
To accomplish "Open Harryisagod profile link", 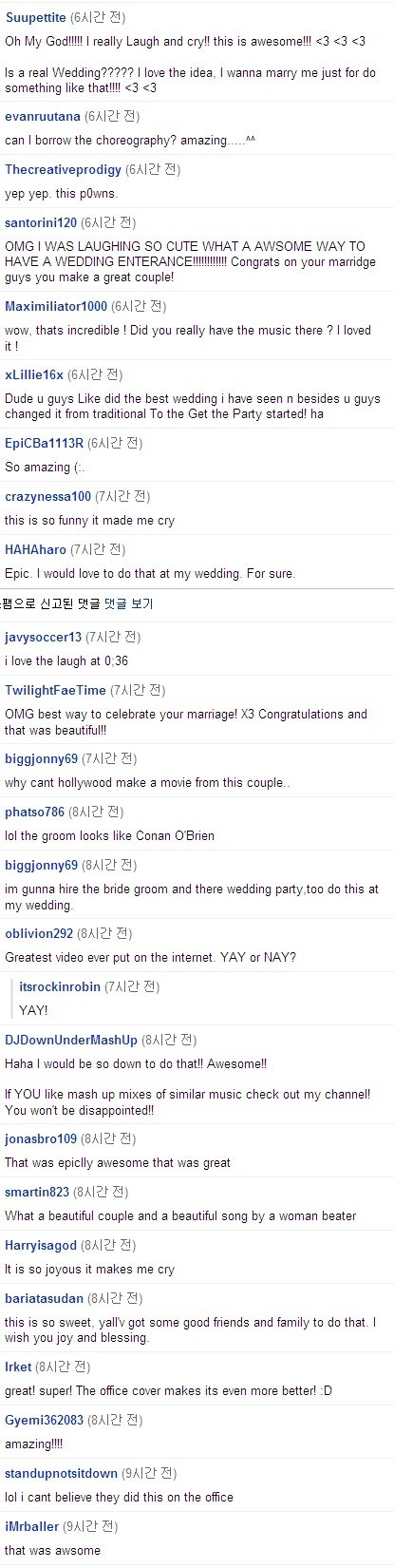I will tap(41, 1246).
